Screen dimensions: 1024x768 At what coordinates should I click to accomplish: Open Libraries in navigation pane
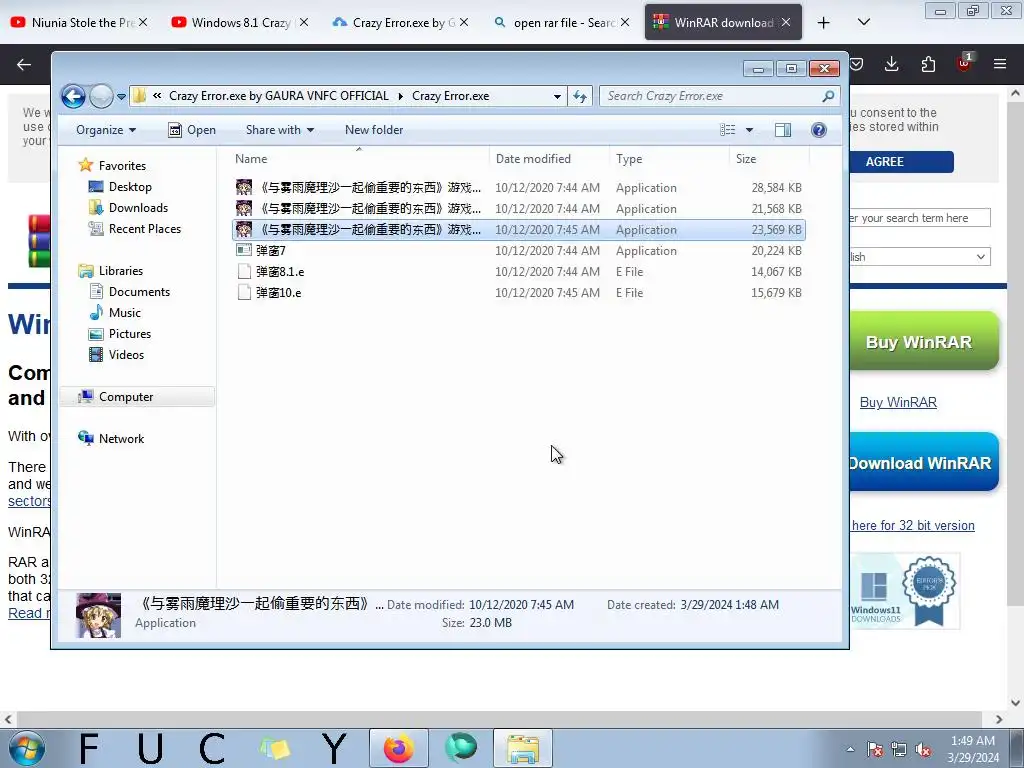[120, 270]
